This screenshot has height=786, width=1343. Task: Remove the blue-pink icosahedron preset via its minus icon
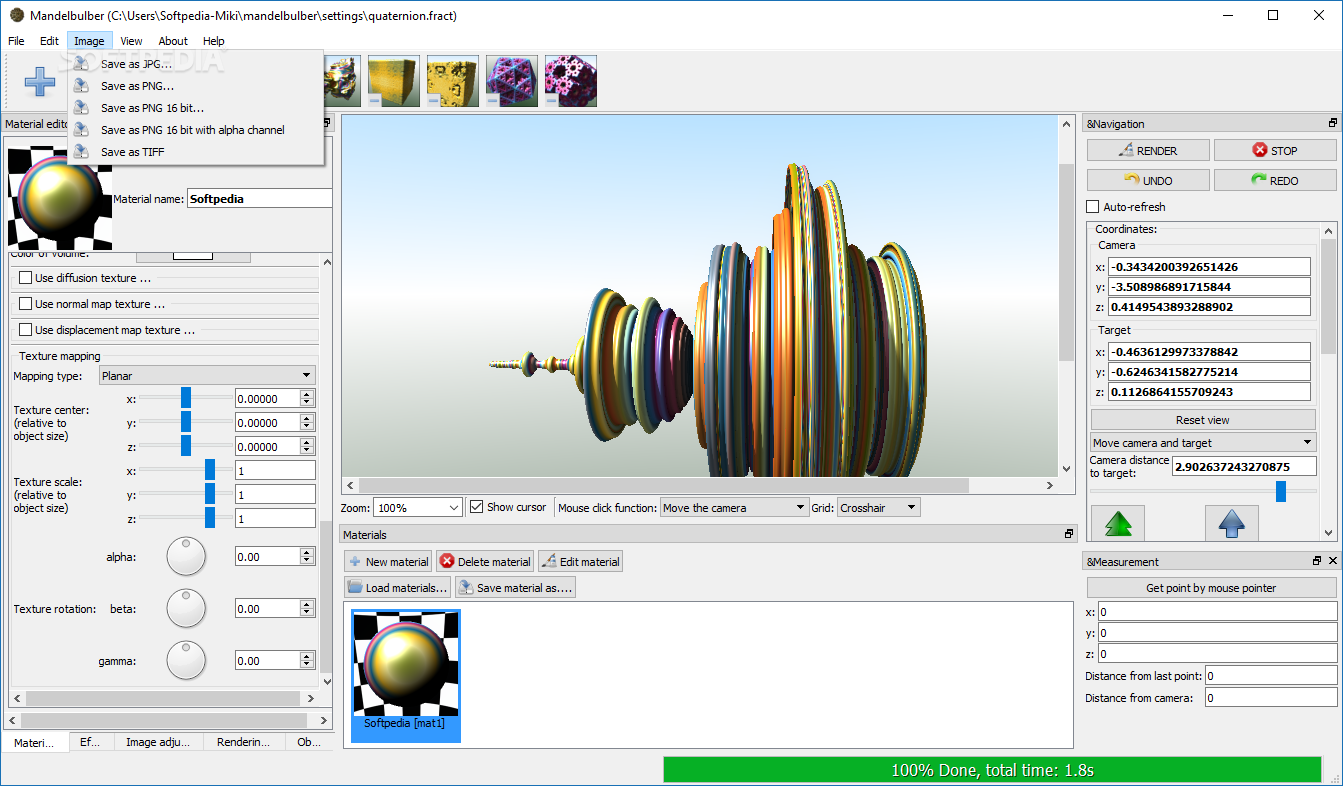point(492,101)
